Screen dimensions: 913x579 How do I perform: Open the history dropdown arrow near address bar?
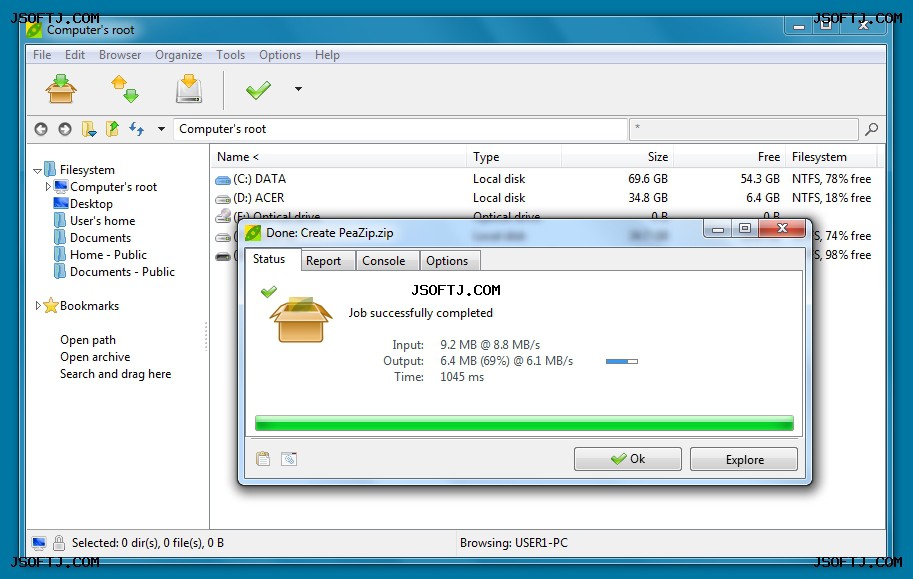point(161,129)
